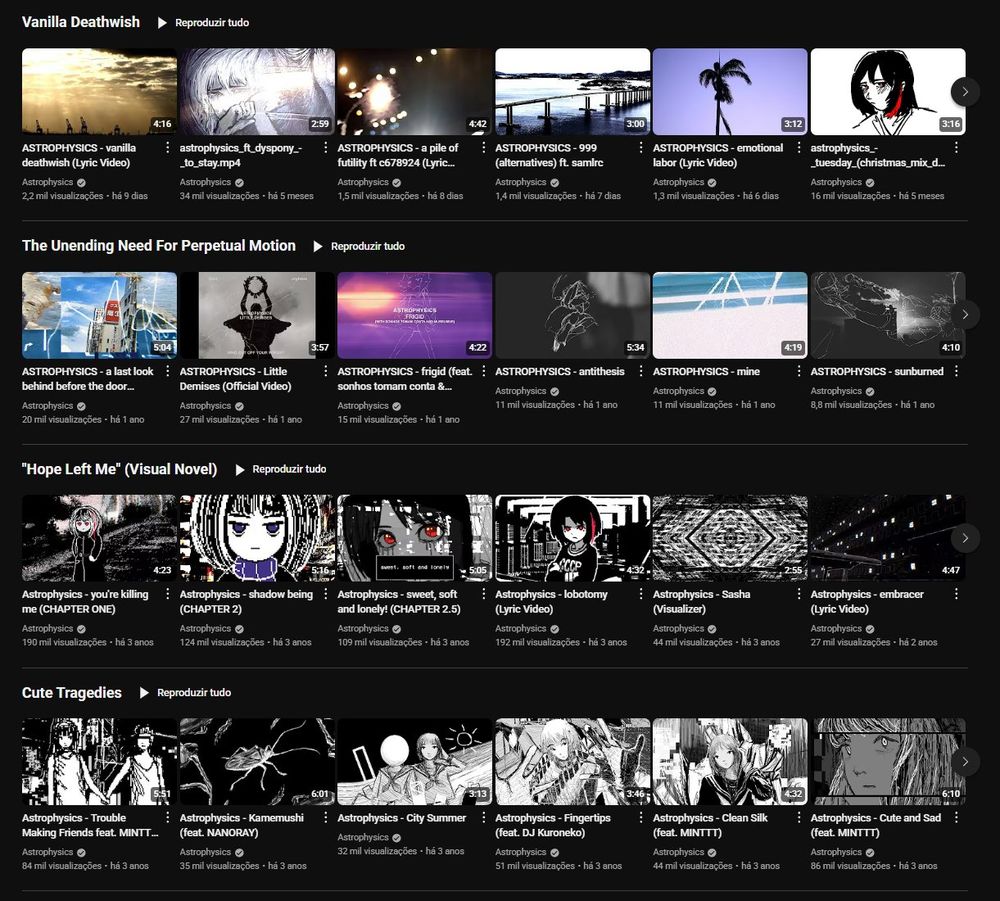The width and height of the screenshot is (1000, 901).
Task: Open Vanilla Deathwish playlist title
Action: (x=80, y=22)
